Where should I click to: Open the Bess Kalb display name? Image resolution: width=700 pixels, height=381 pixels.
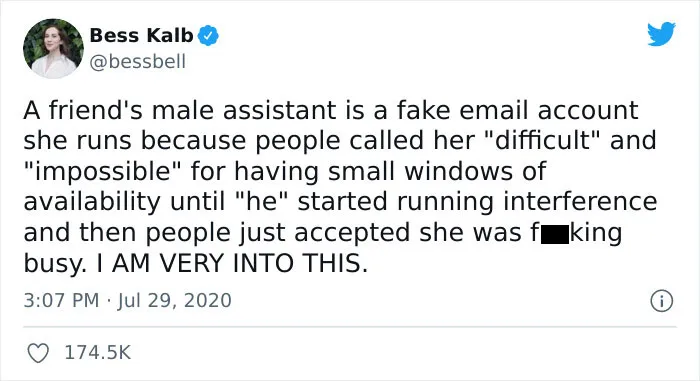[x=141, y=35]
